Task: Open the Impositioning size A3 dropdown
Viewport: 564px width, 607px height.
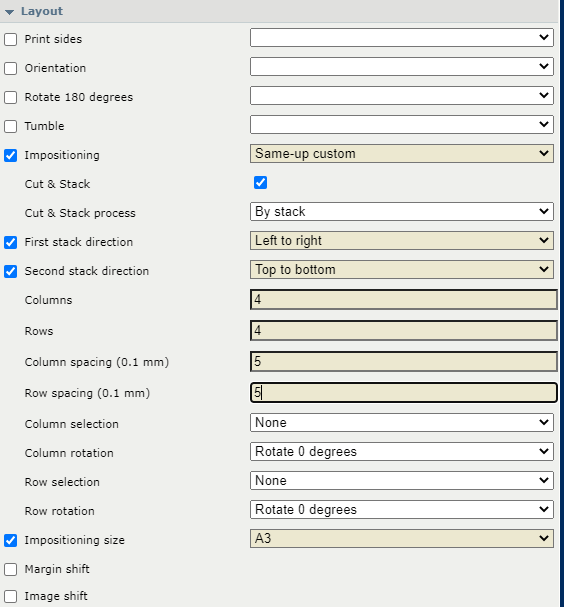Action: pos(402,538)
